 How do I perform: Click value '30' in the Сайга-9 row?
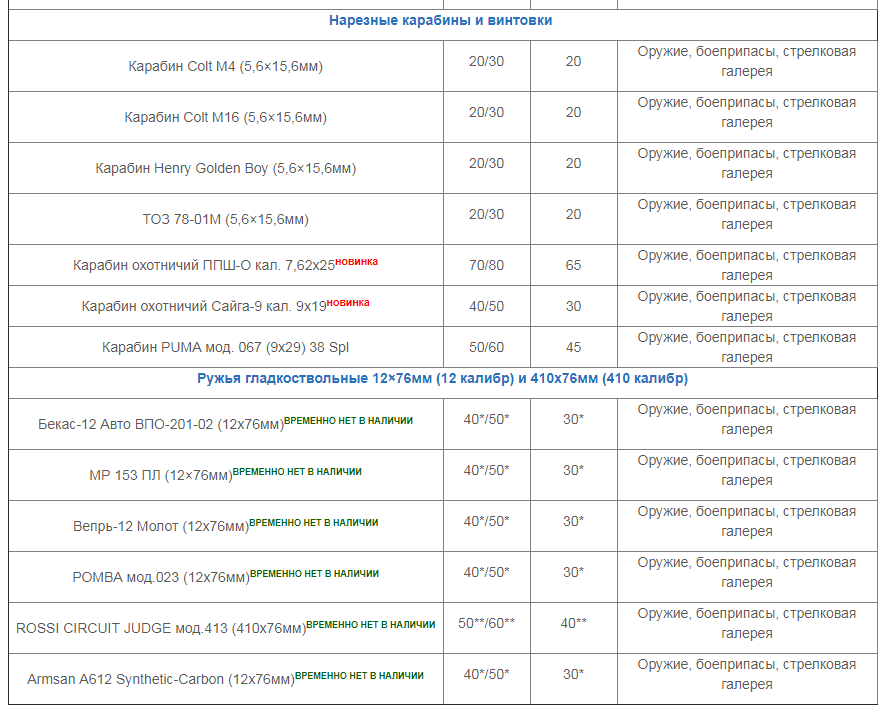(x=573, y=306)
